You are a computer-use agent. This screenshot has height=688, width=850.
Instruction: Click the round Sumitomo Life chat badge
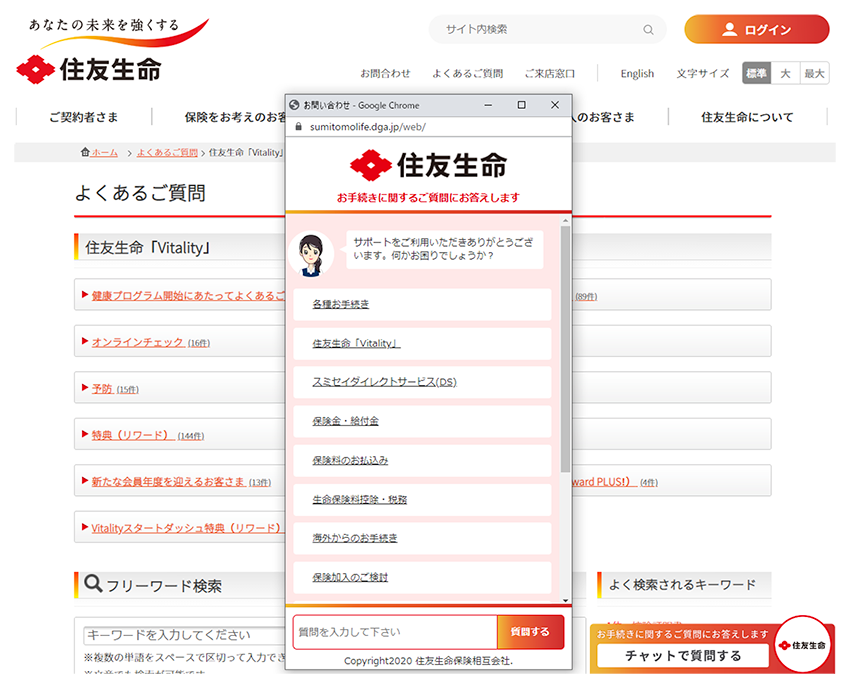[803, 645]
